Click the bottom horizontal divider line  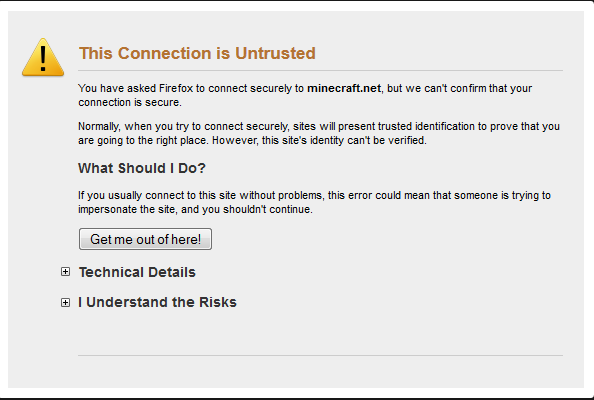pyautogui.click(x=320, y=355)
